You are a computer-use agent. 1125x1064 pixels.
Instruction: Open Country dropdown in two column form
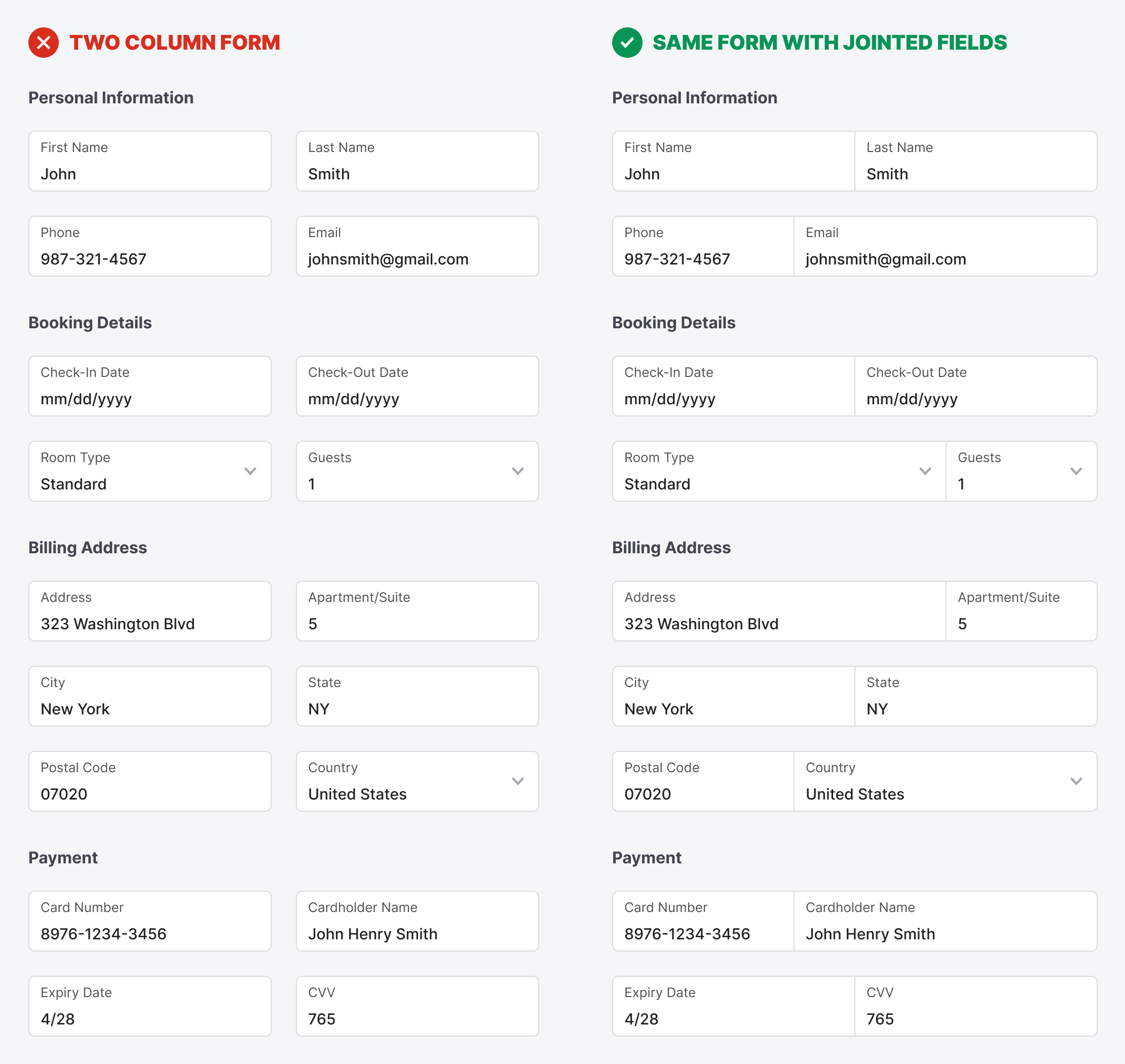517,781
